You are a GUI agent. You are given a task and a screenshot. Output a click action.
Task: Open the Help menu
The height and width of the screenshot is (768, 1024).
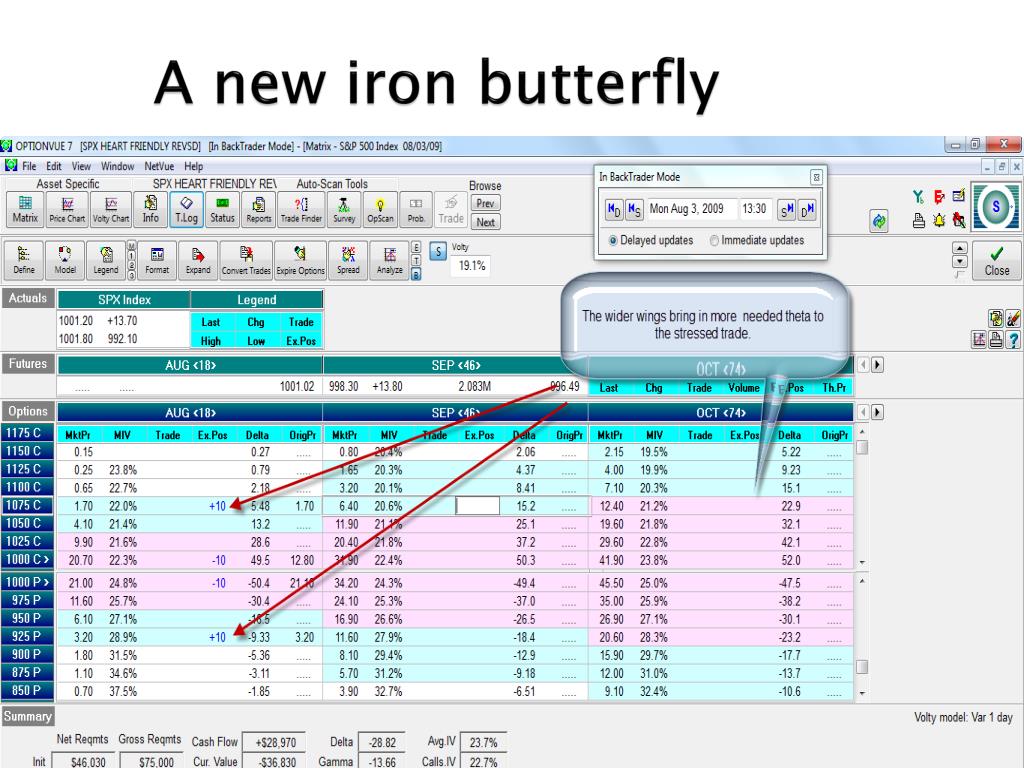[x=193, y=166]
